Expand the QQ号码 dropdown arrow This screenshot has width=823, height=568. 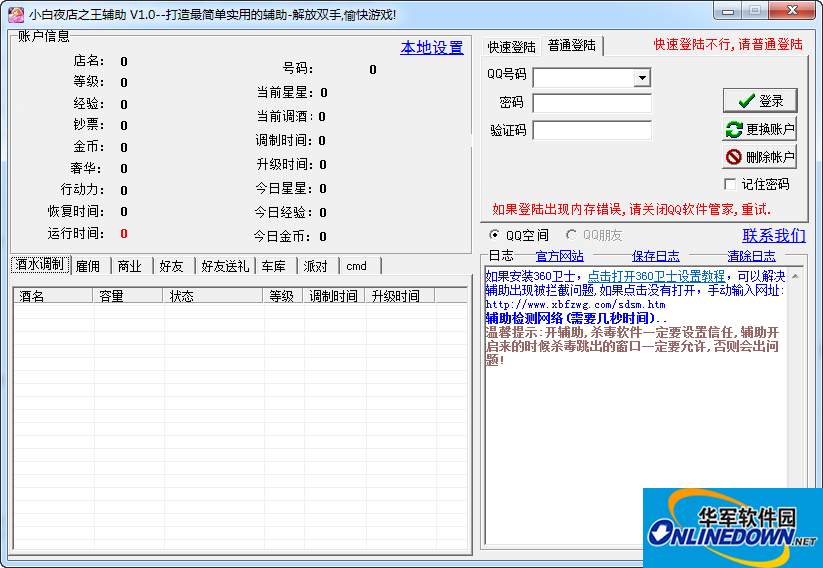point(642,78)
